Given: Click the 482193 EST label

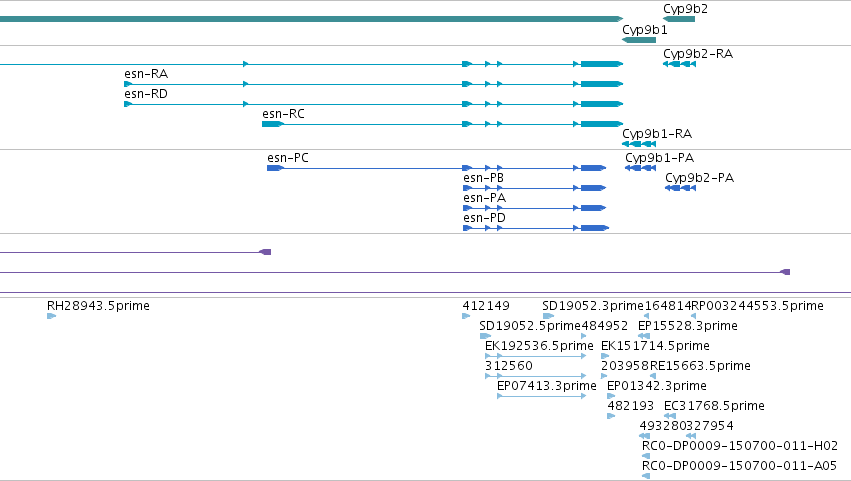Looking at the screenshot, I should [x=630, y=406].
